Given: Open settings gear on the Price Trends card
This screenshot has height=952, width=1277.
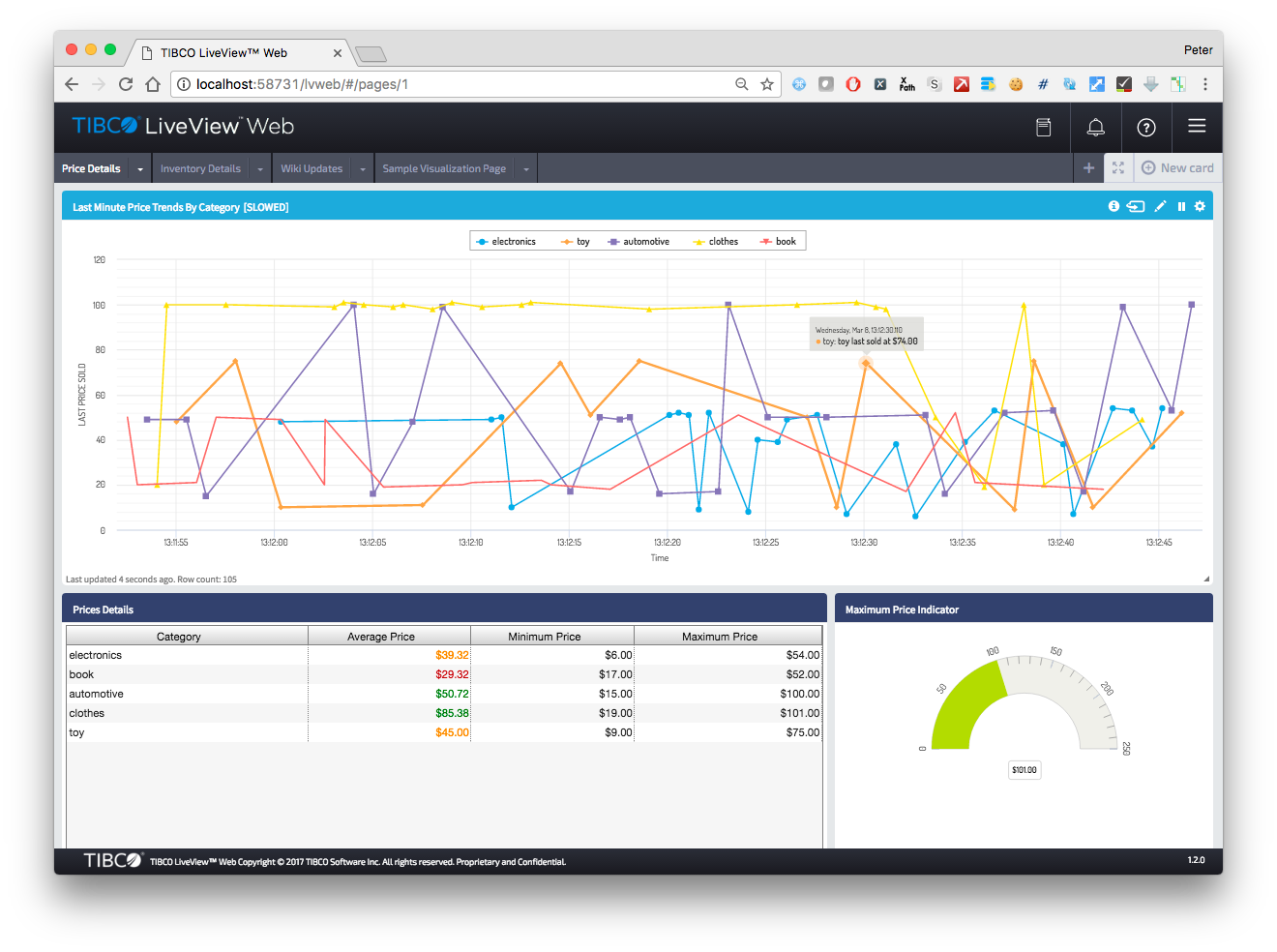Looking at the screenshot, I should tap(1200, 206).
